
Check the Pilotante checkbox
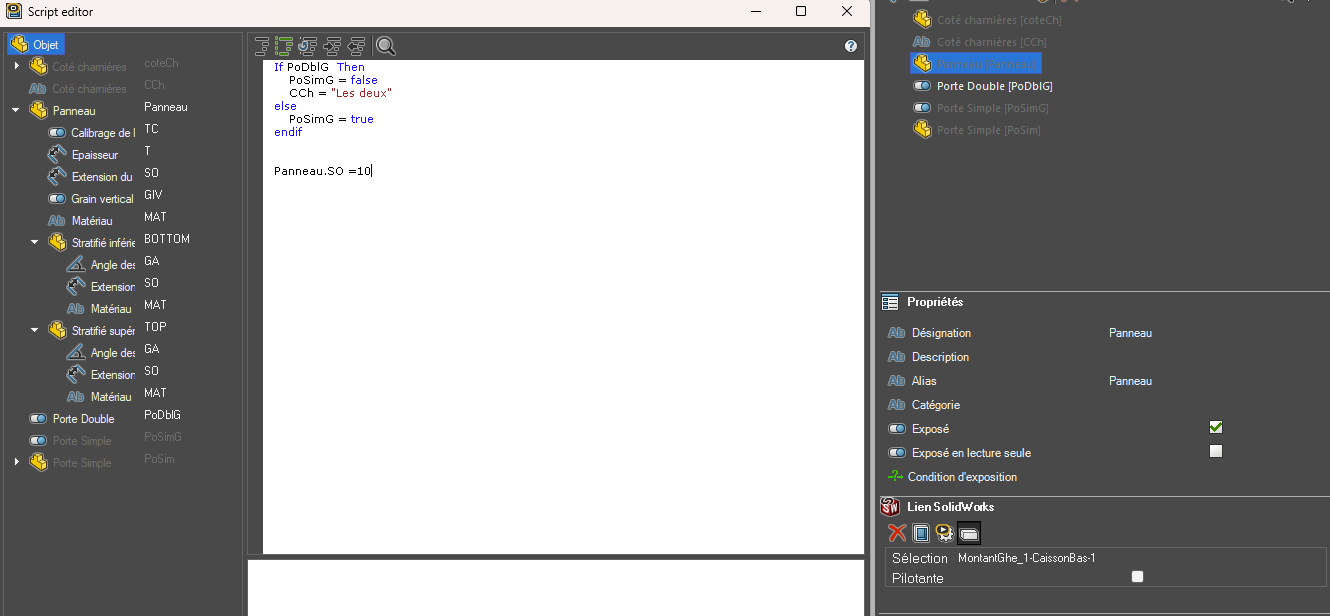coord(1137,577)
